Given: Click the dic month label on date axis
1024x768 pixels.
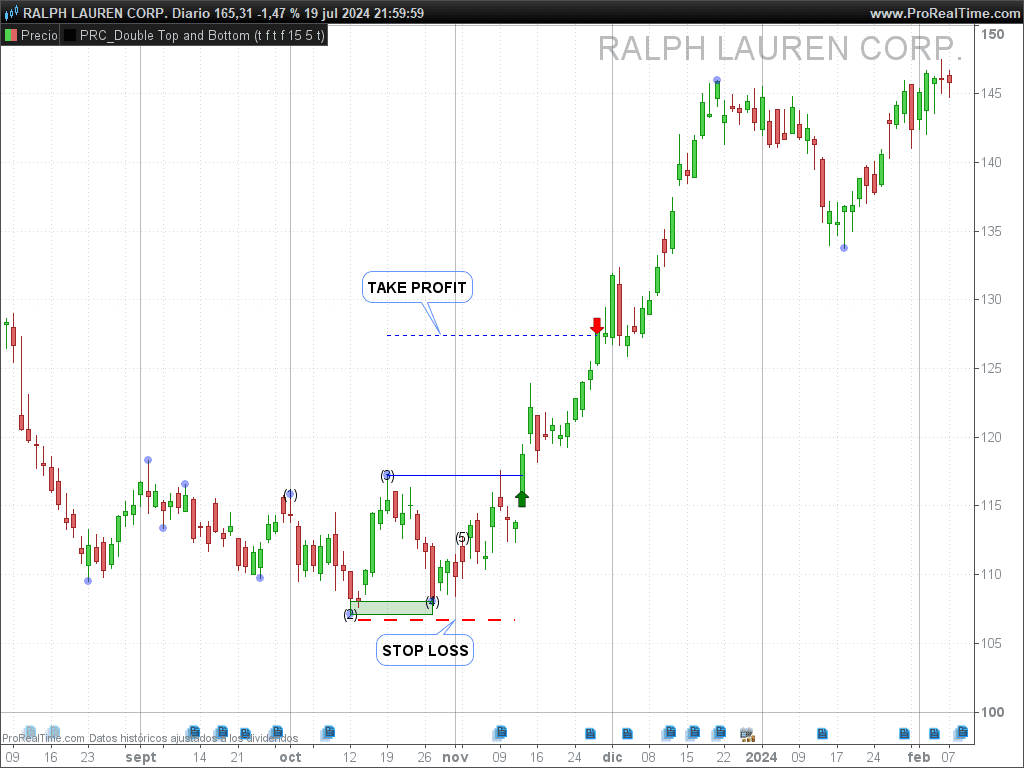Looking at the screenshot, I should [613, 757].
